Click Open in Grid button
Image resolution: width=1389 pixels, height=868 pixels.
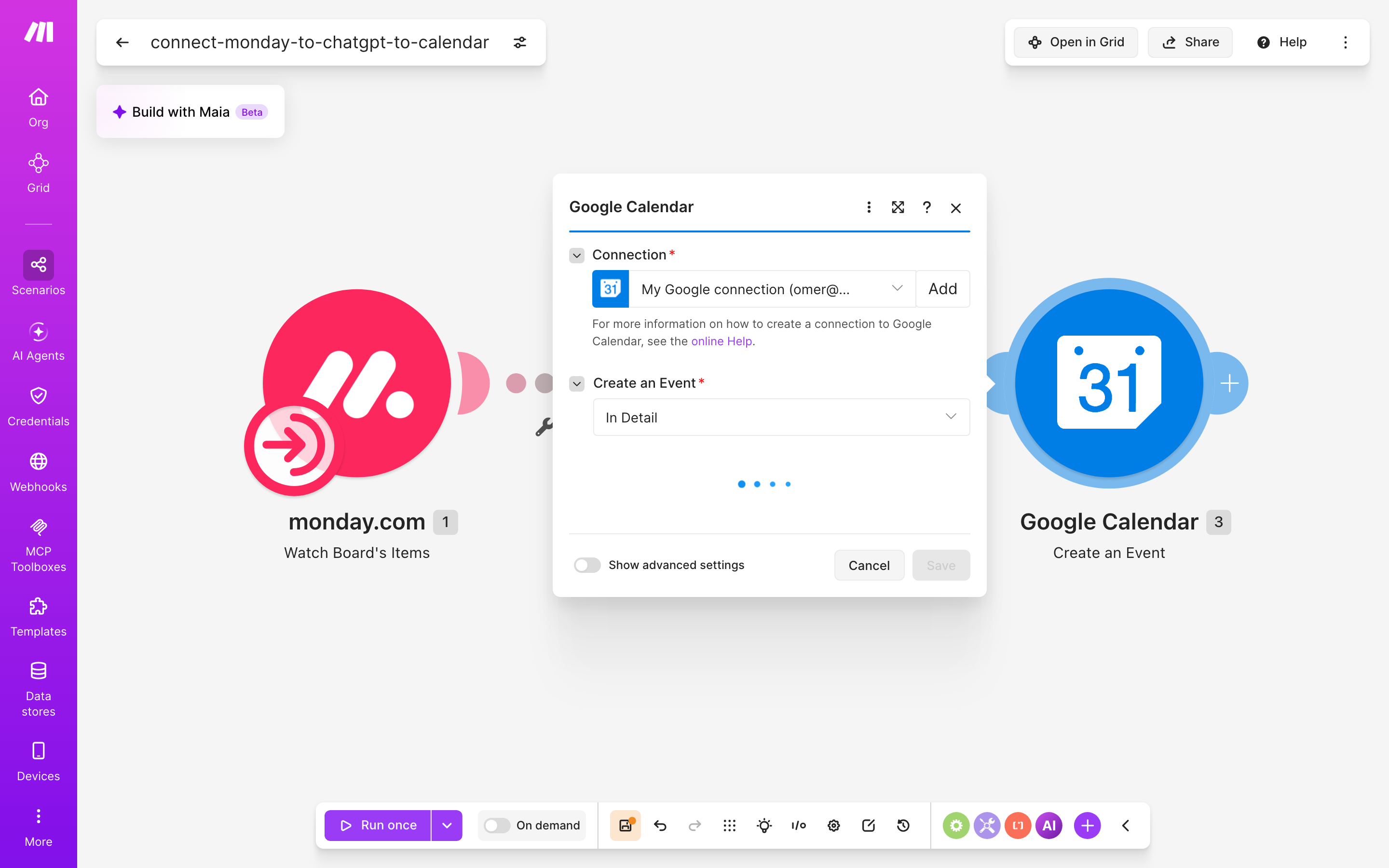[x=1076, y=42]
